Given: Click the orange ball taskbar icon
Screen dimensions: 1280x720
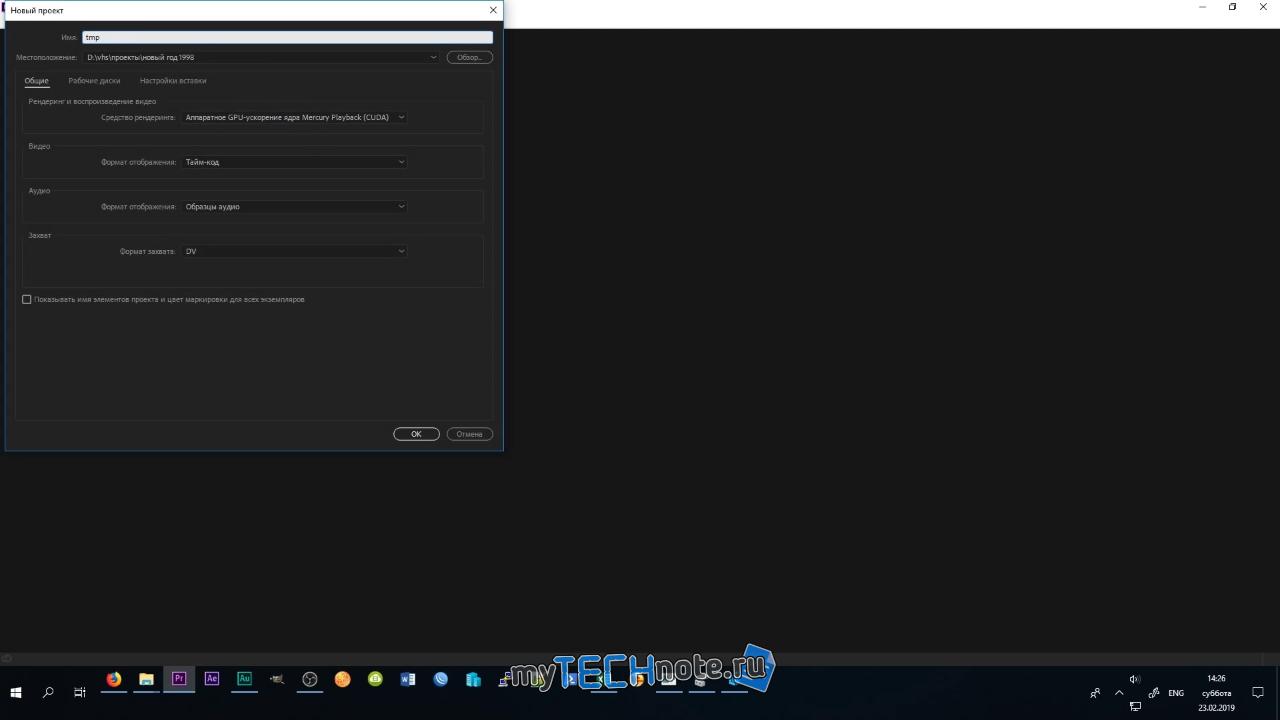Looking at the screenshot, I should click(x=342, y=679).
